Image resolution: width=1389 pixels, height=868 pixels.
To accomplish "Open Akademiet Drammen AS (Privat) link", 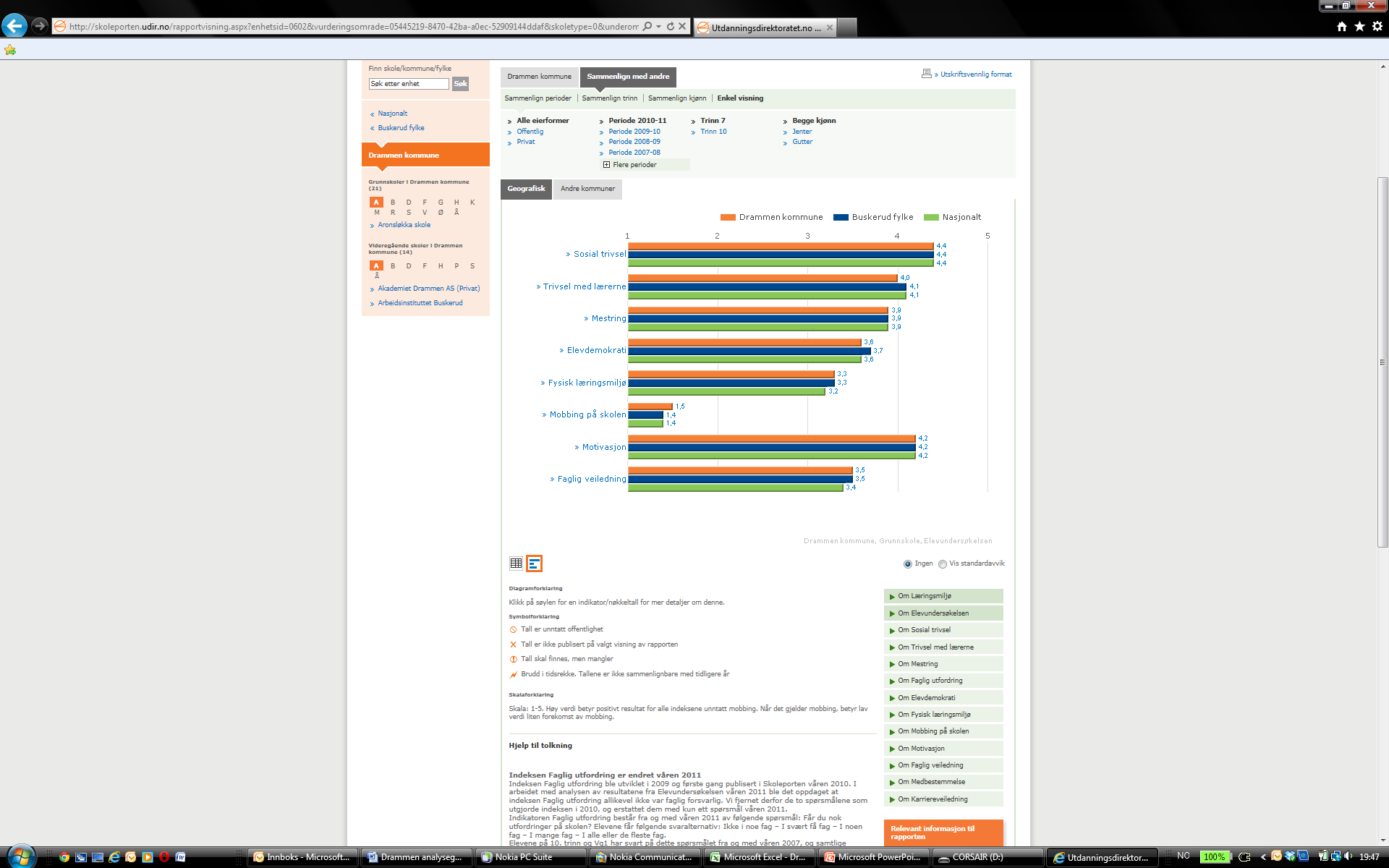I will tap(428, 289).
